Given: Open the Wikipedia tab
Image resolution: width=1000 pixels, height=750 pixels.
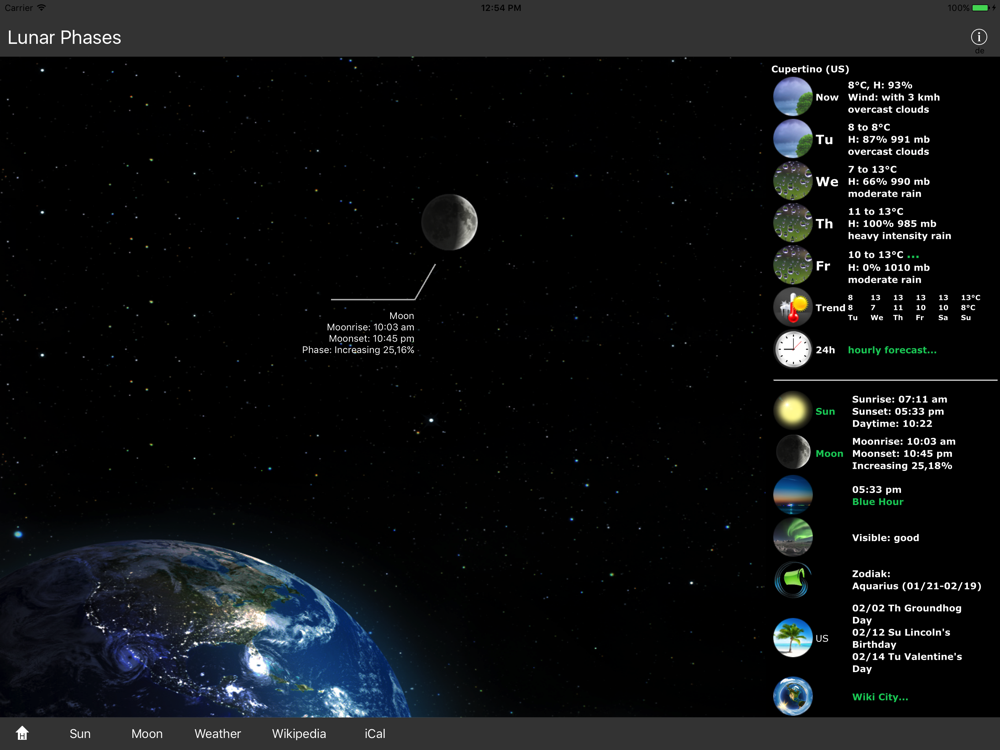Looking at the screenshot, I should 298,733.
